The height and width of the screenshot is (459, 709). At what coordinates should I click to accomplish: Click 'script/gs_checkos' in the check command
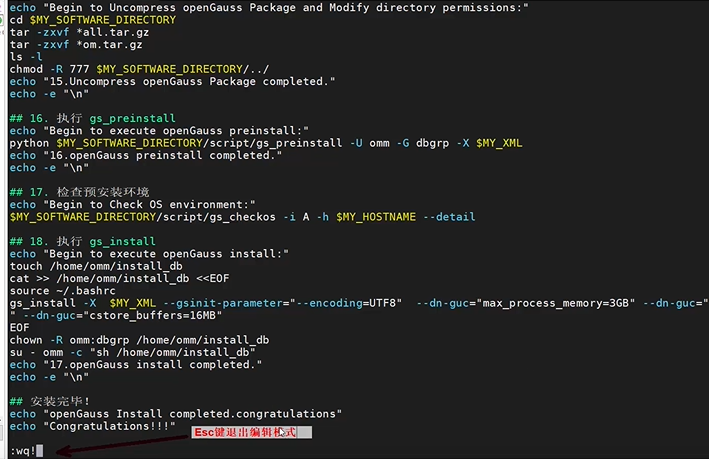click(x=219, y=217)
